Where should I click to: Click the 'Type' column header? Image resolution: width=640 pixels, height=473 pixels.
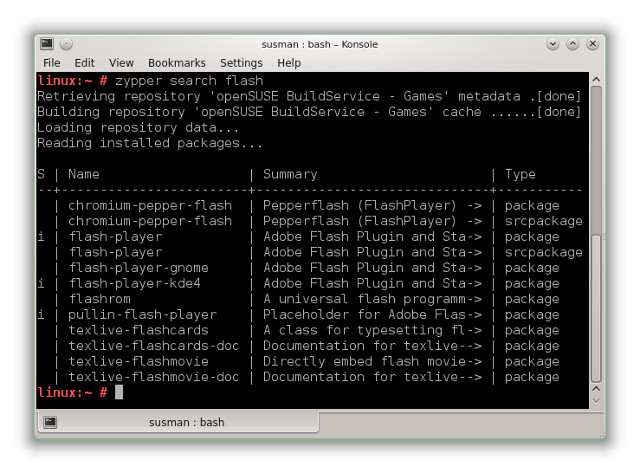[x=520, y=174]
